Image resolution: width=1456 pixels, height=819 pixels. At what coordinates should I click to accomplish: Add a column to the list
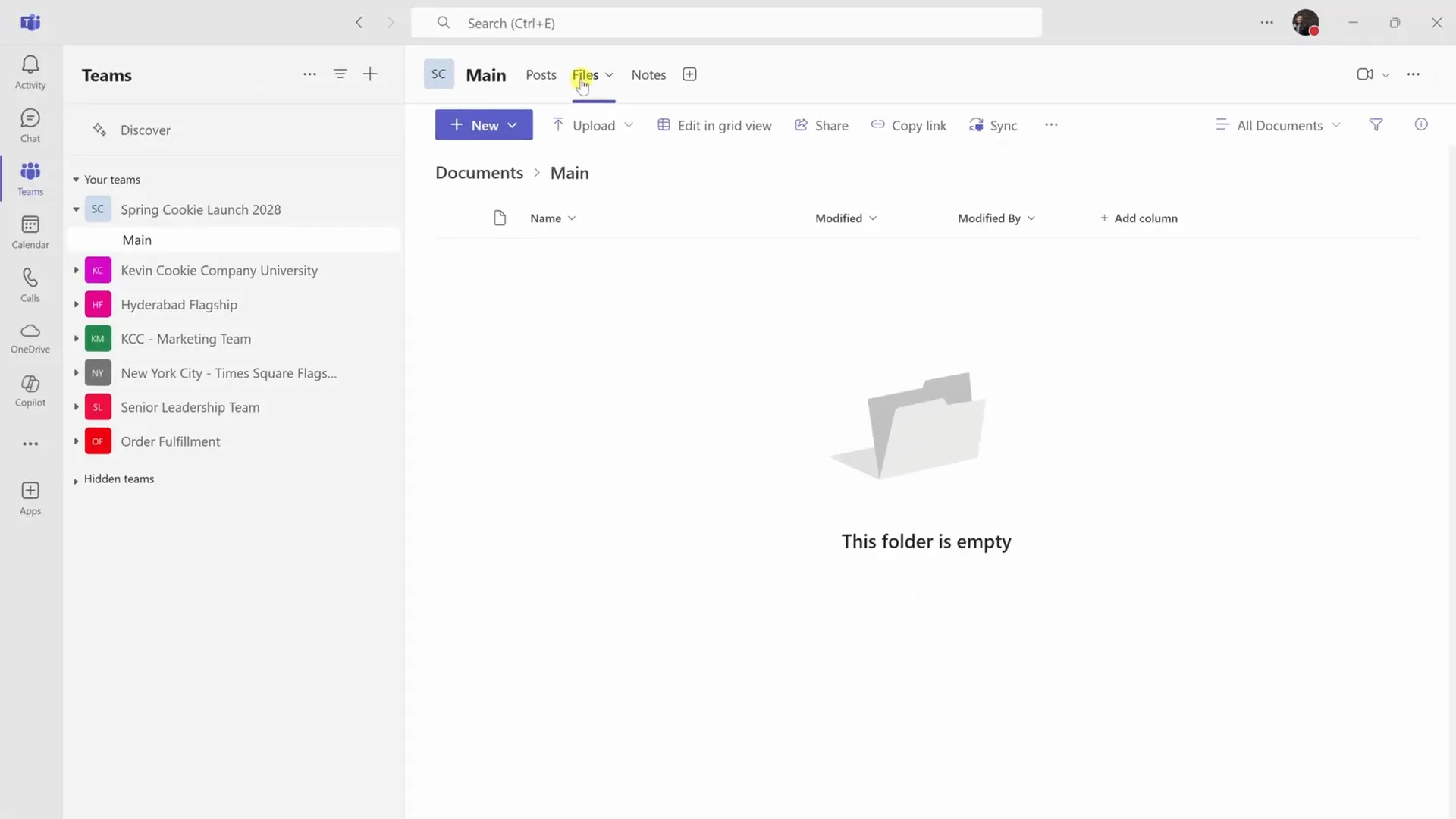pyautogui.click(x=1138, y=218)
